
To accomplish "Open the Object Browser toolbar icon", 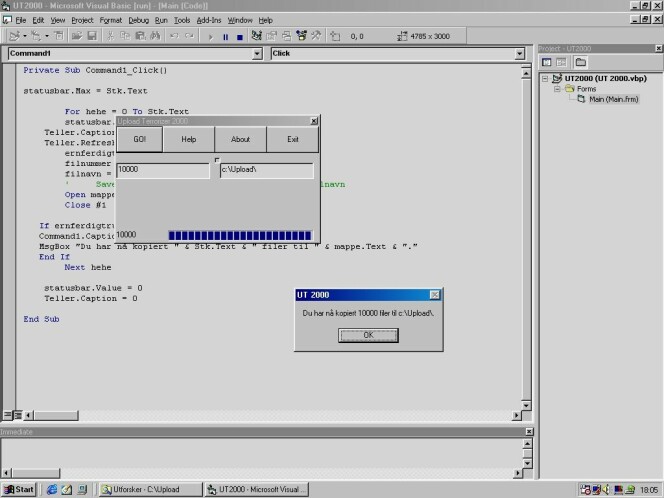I will pyautogui.click(x=302, y=36).
